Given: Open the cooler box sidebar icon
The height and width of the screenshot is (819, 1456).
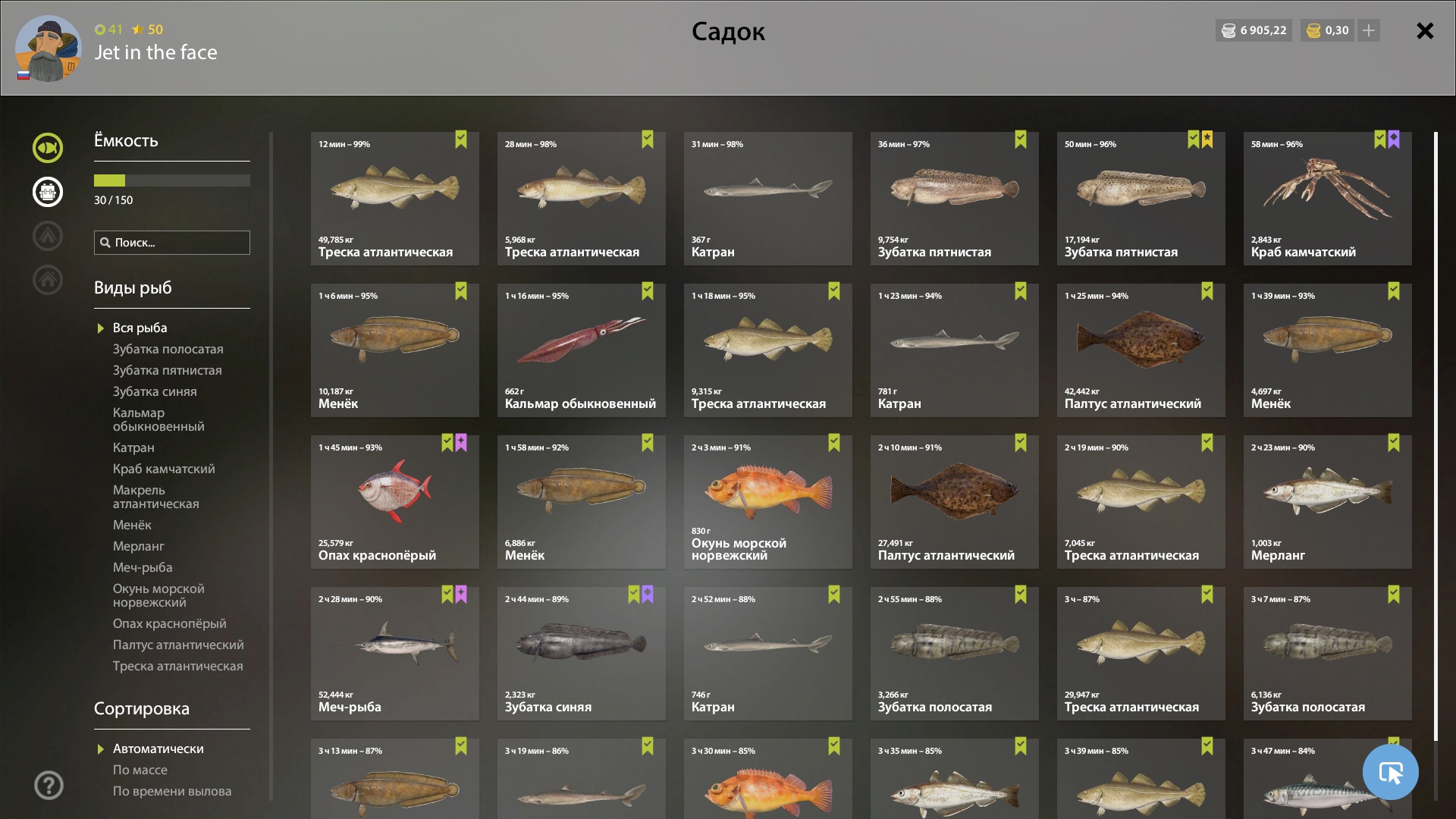Looking at the screenshot, I should (x=48, y=192).
